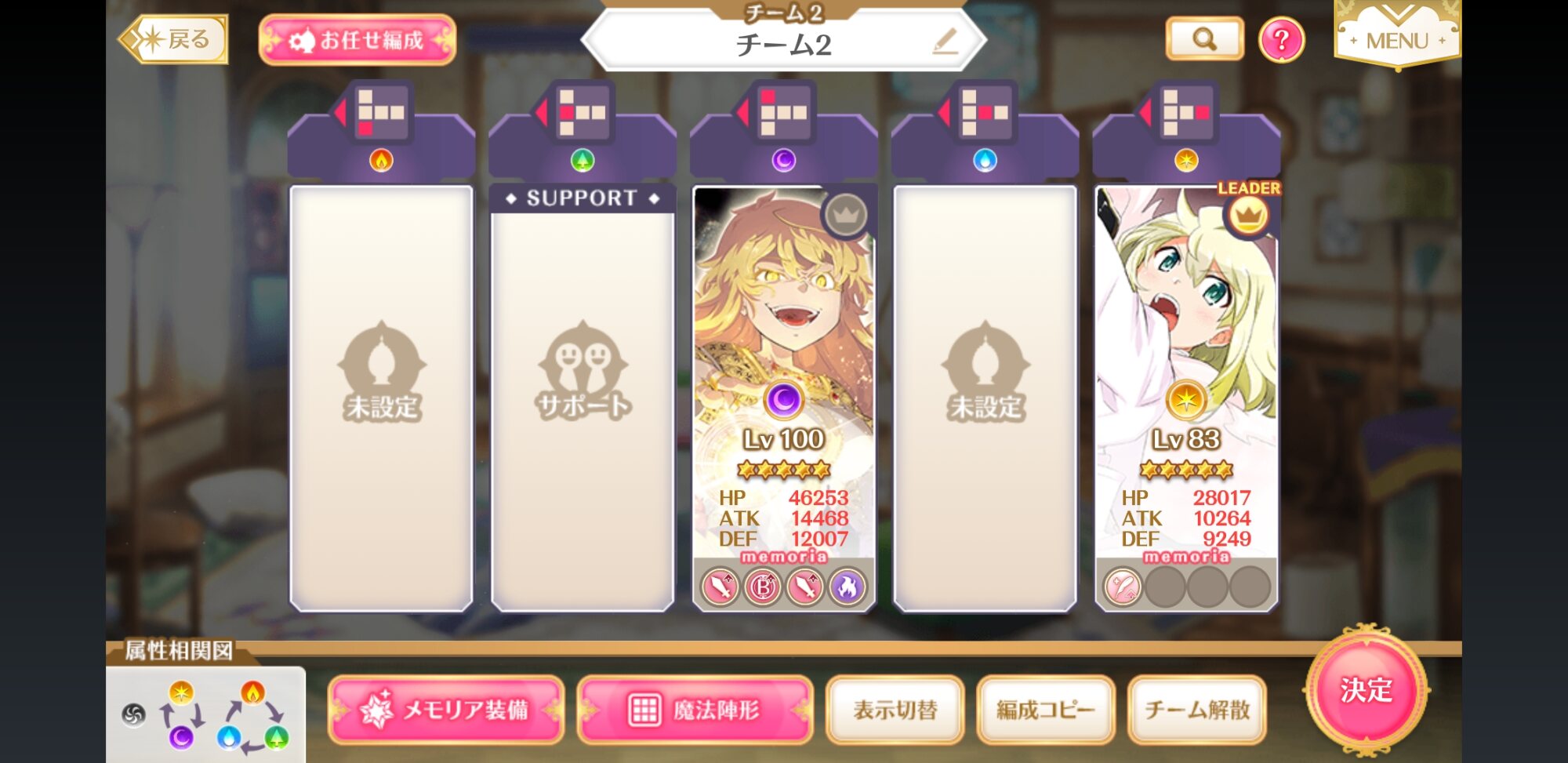The height and width of the screenshot is (763, 1568).
Task: Tap the flame memoria icon on Lv 100 card
Action: click(847, 587)
